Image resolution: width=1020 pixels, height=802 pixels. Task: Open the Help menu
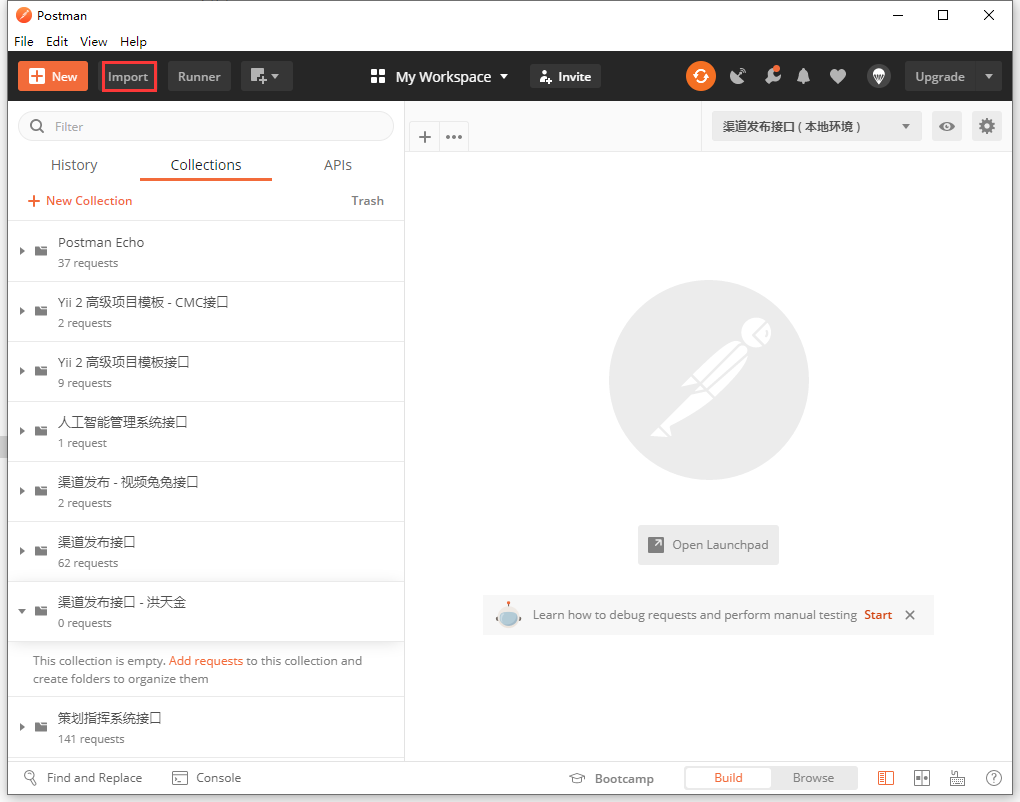point(133,42)
